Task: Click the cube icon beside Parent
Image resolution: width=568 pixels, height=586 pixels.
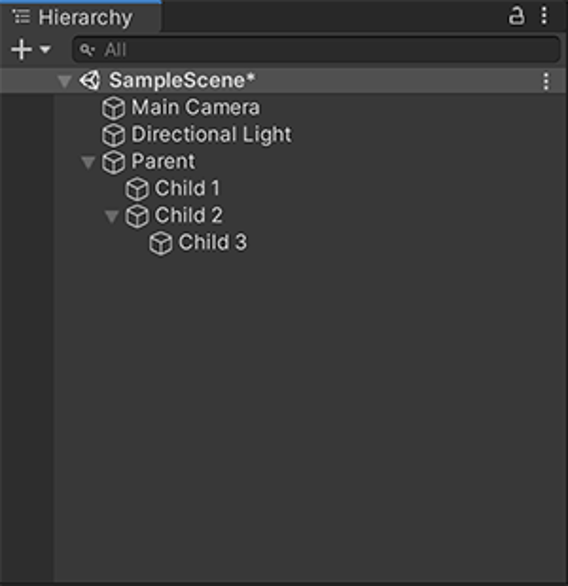Action: click(114, 162)
